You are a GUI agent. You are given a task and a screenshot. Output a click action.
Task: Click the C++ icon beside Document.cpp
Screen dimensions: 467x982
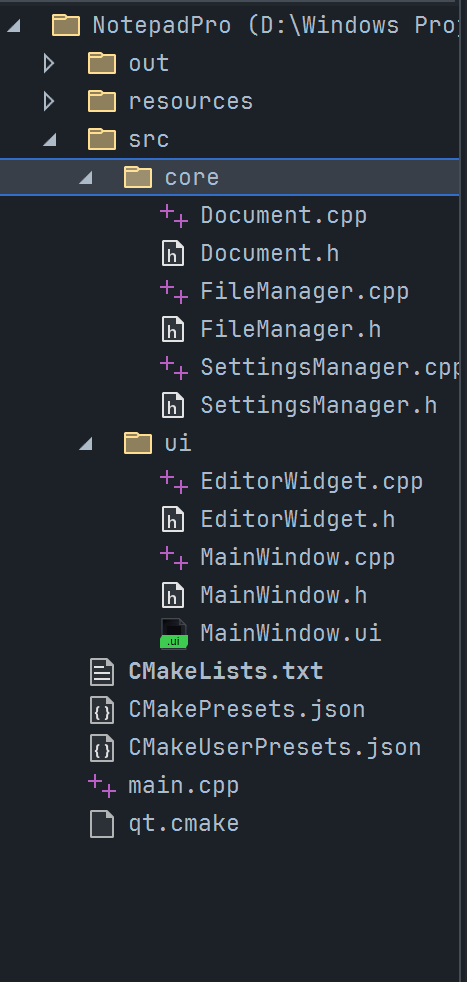[x=174, y=215]
